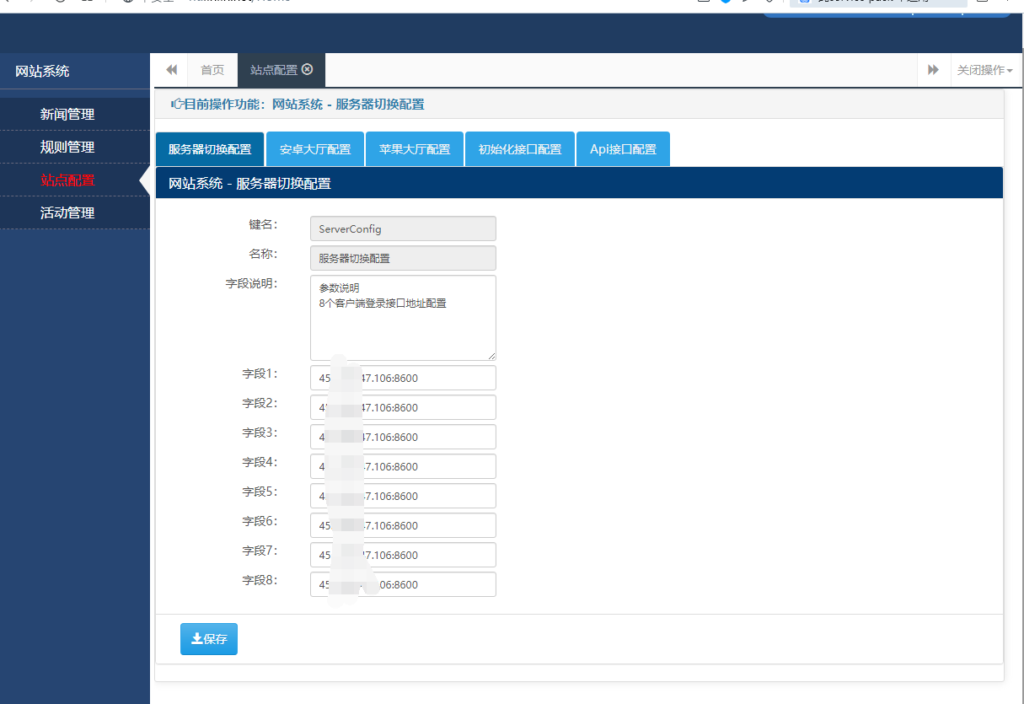1024x704 pixels.
Task: Switch to the Api接口配置 tab
Action: click(623, 150)
